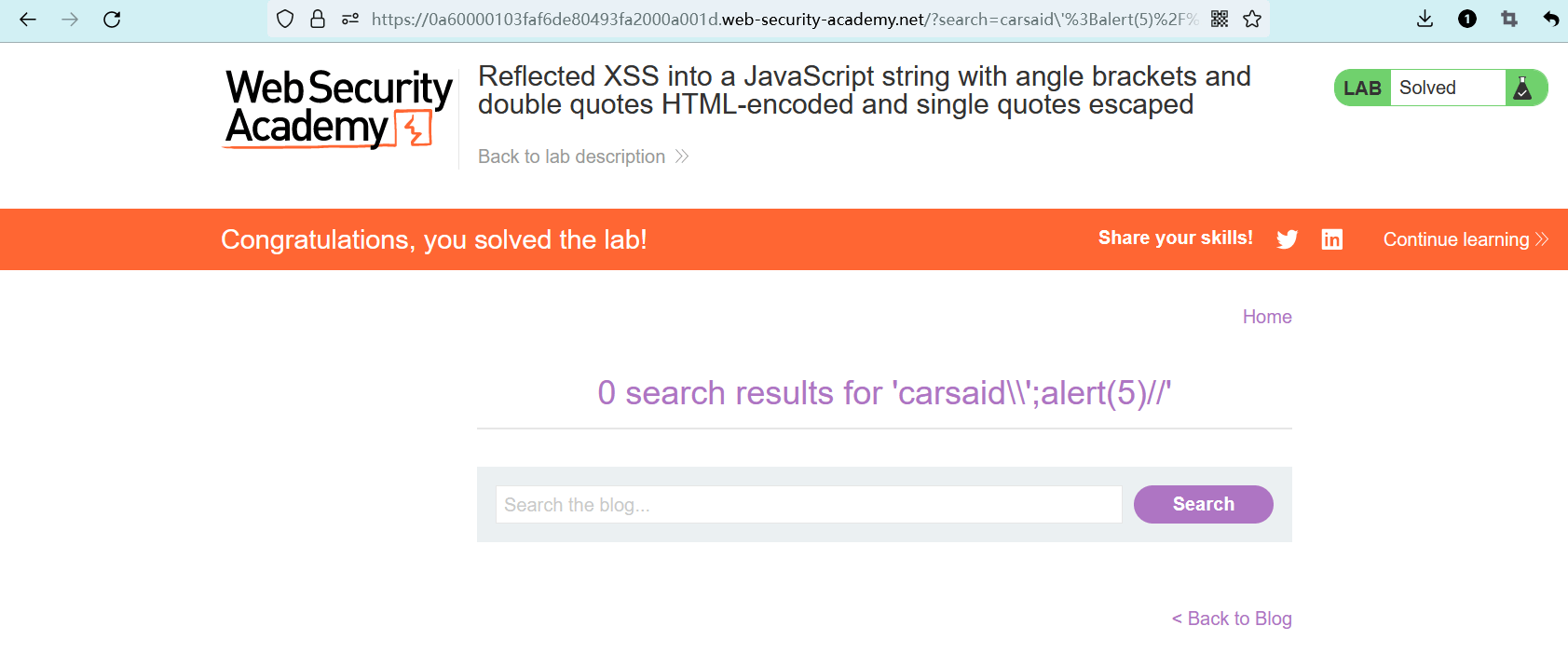Share on Twitter bird icon
Viewport: 1568px width, 667px height.
pyautogui.click(x=1288, y=239)
